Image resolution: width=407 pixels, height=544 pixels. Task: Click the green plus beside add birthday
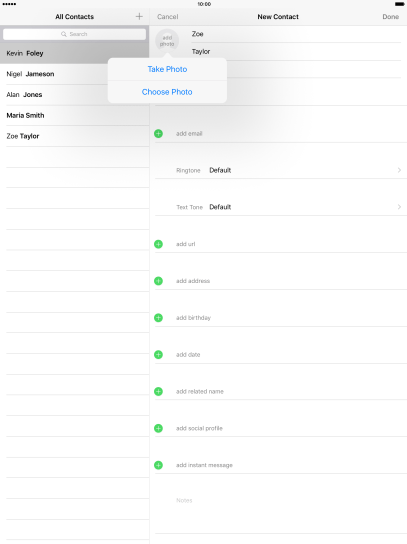158,318
